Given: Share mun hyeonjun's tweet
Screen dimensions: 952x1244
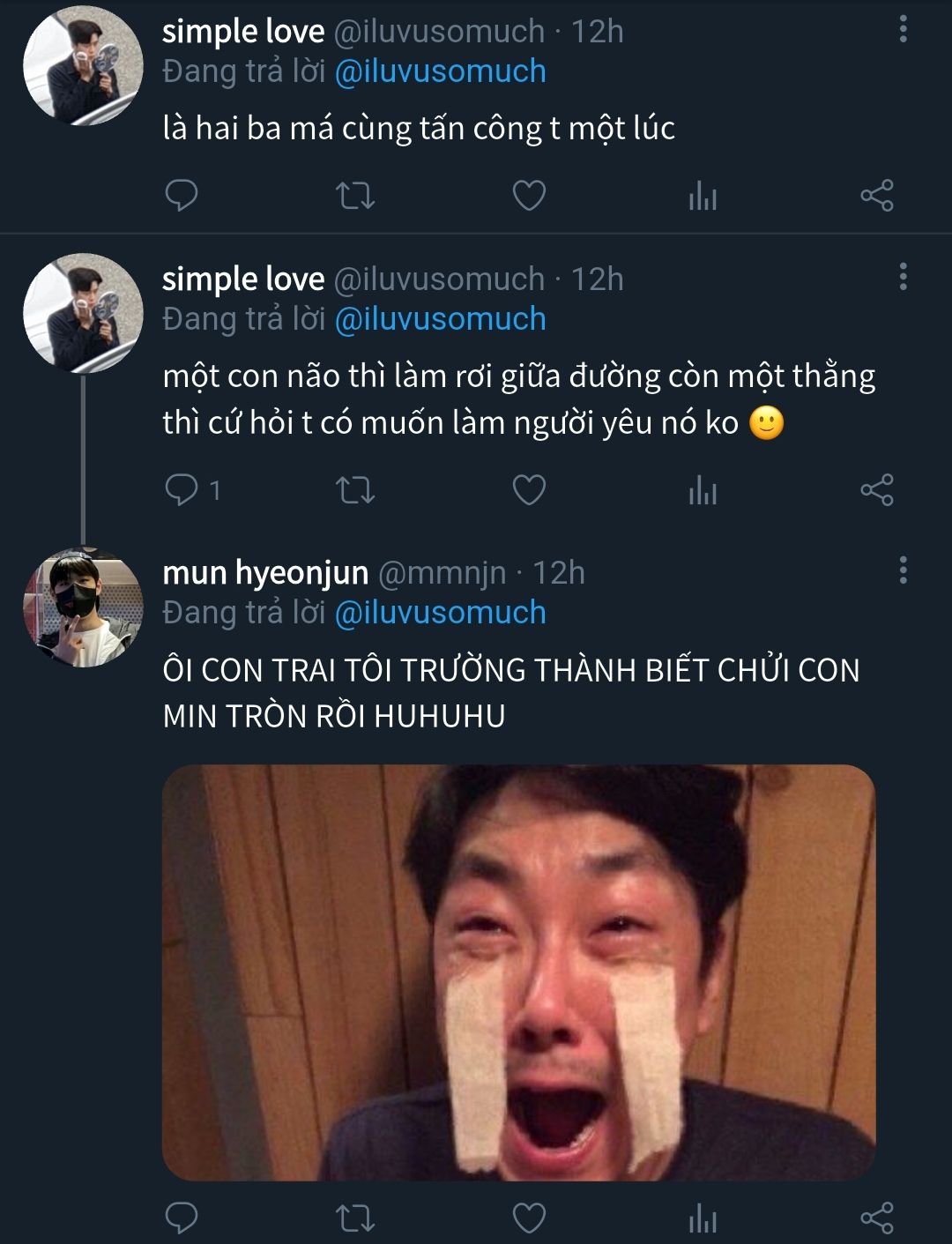Looking at the screenshot, I should pyautogui.click(x=876, y=1218).
